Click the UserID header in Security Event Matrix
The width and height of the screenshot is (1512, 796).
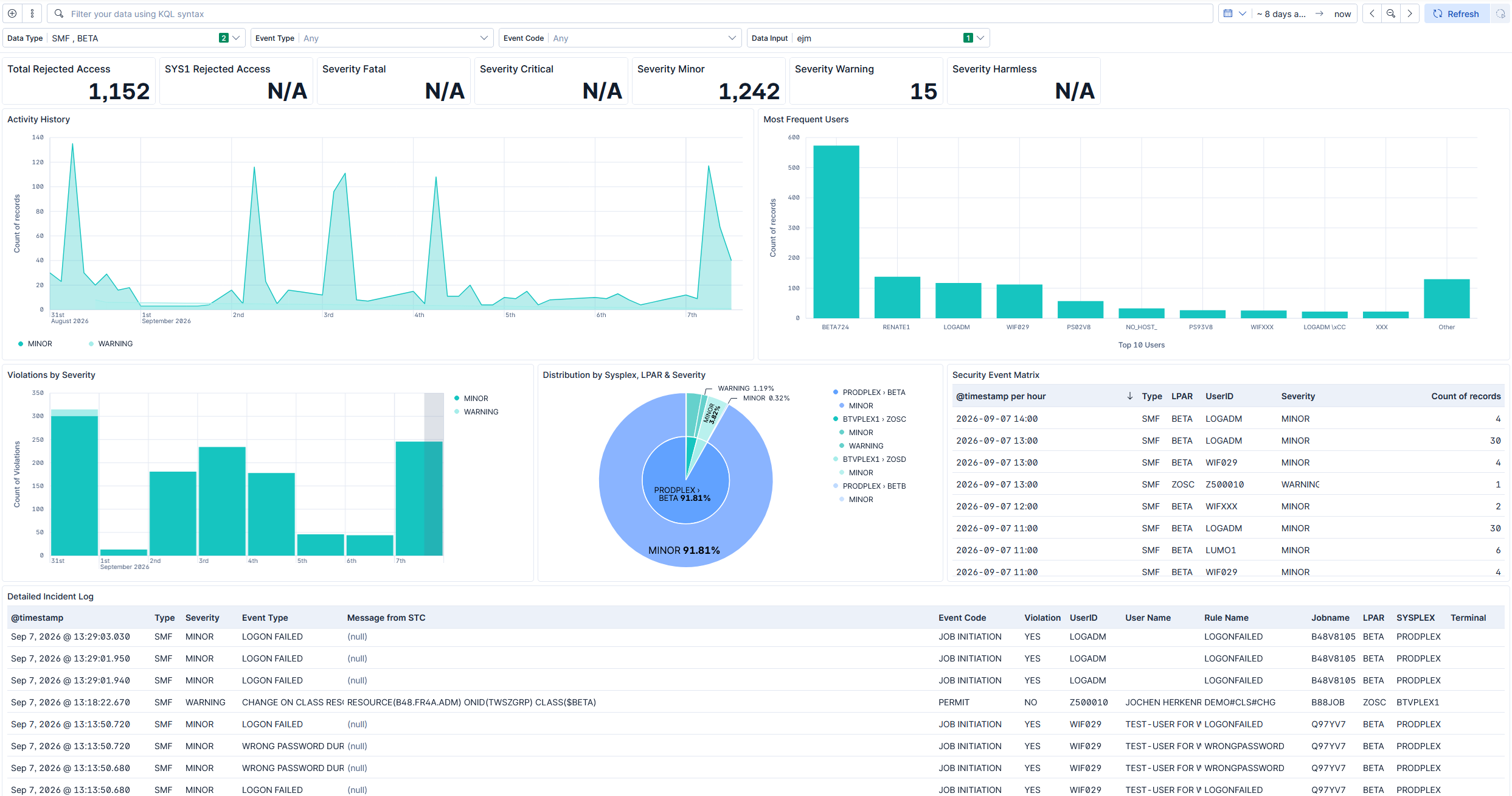coord(1219,396)
